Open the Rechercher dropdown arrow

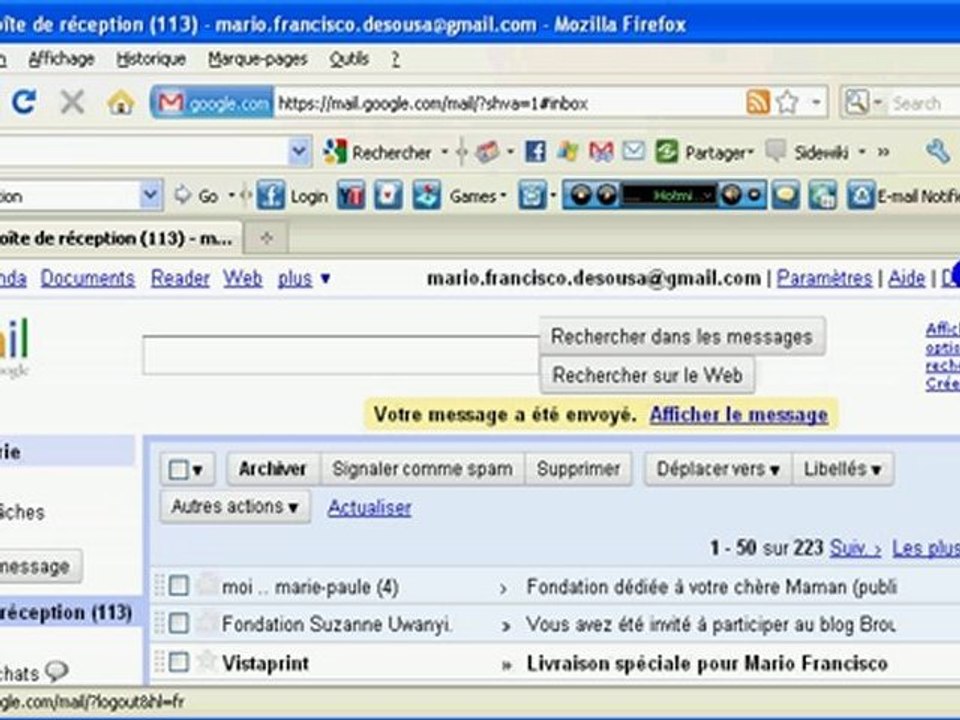click(444, 151)
